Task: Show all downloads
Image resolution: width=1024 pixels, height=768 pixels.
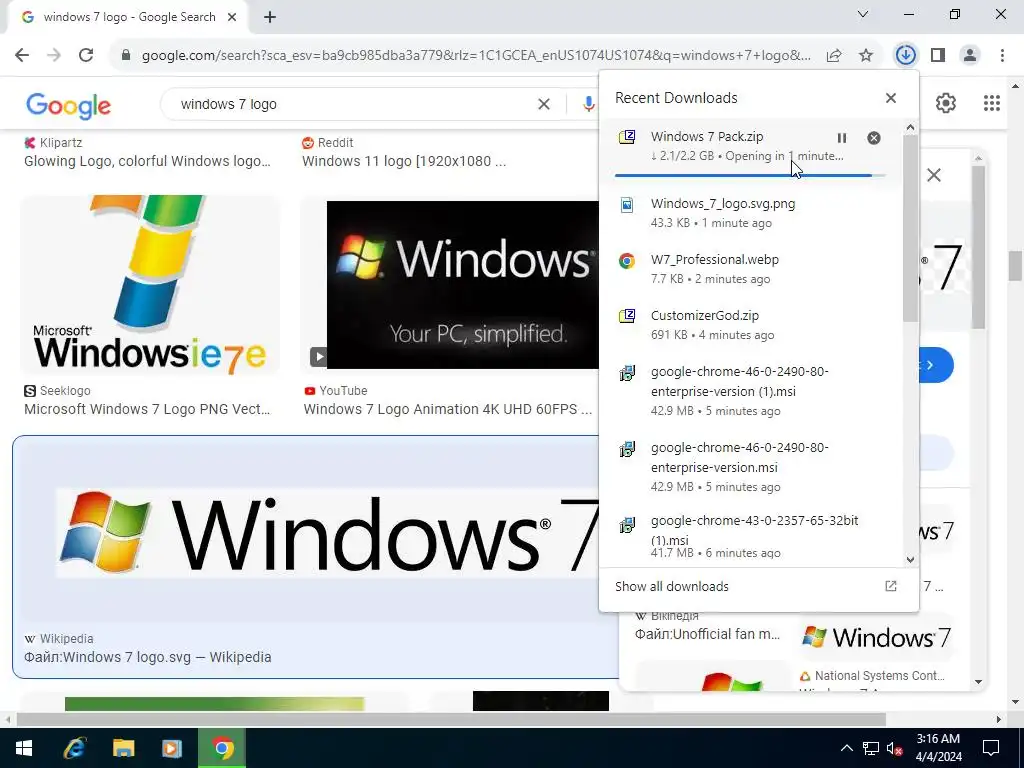Action: point(672,586)
